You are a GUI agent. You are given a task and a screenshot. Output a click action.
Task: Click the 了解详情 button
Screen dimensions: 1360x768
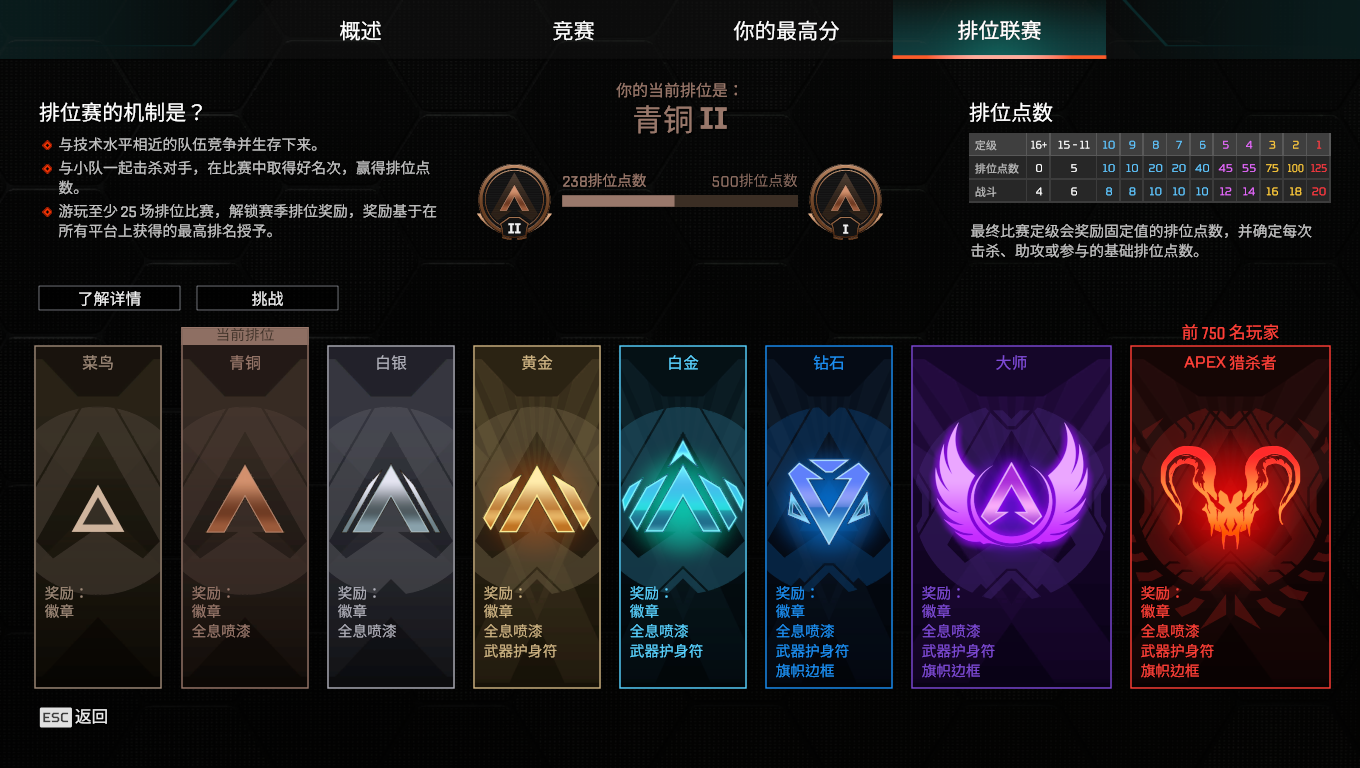click(110, 298)
